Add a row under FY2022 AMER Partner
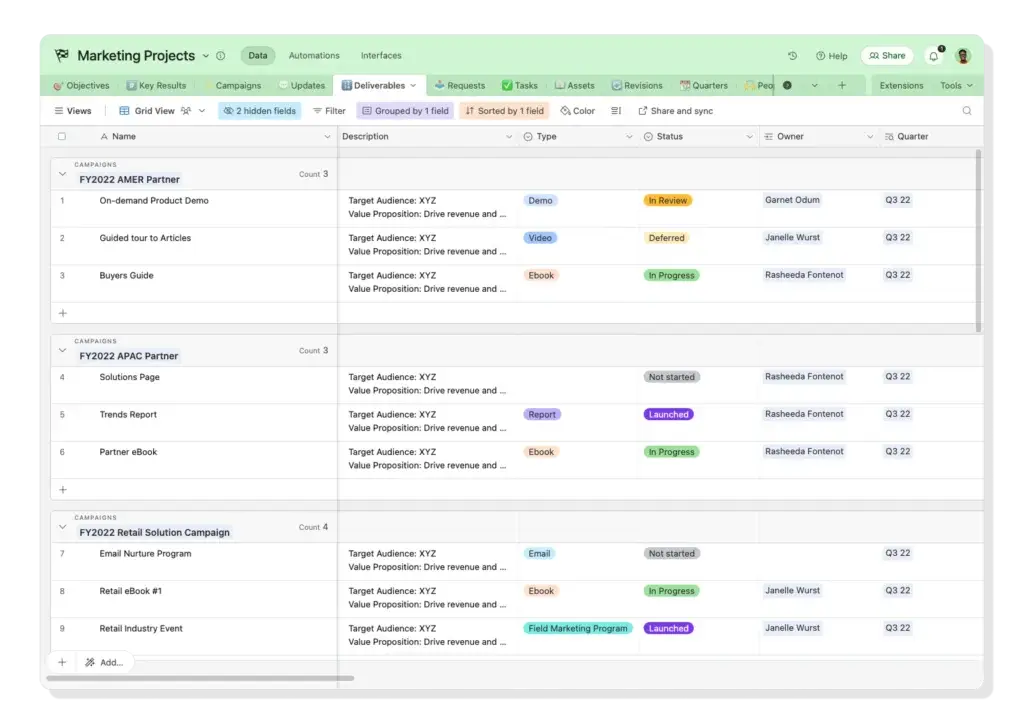 [63, 313]
